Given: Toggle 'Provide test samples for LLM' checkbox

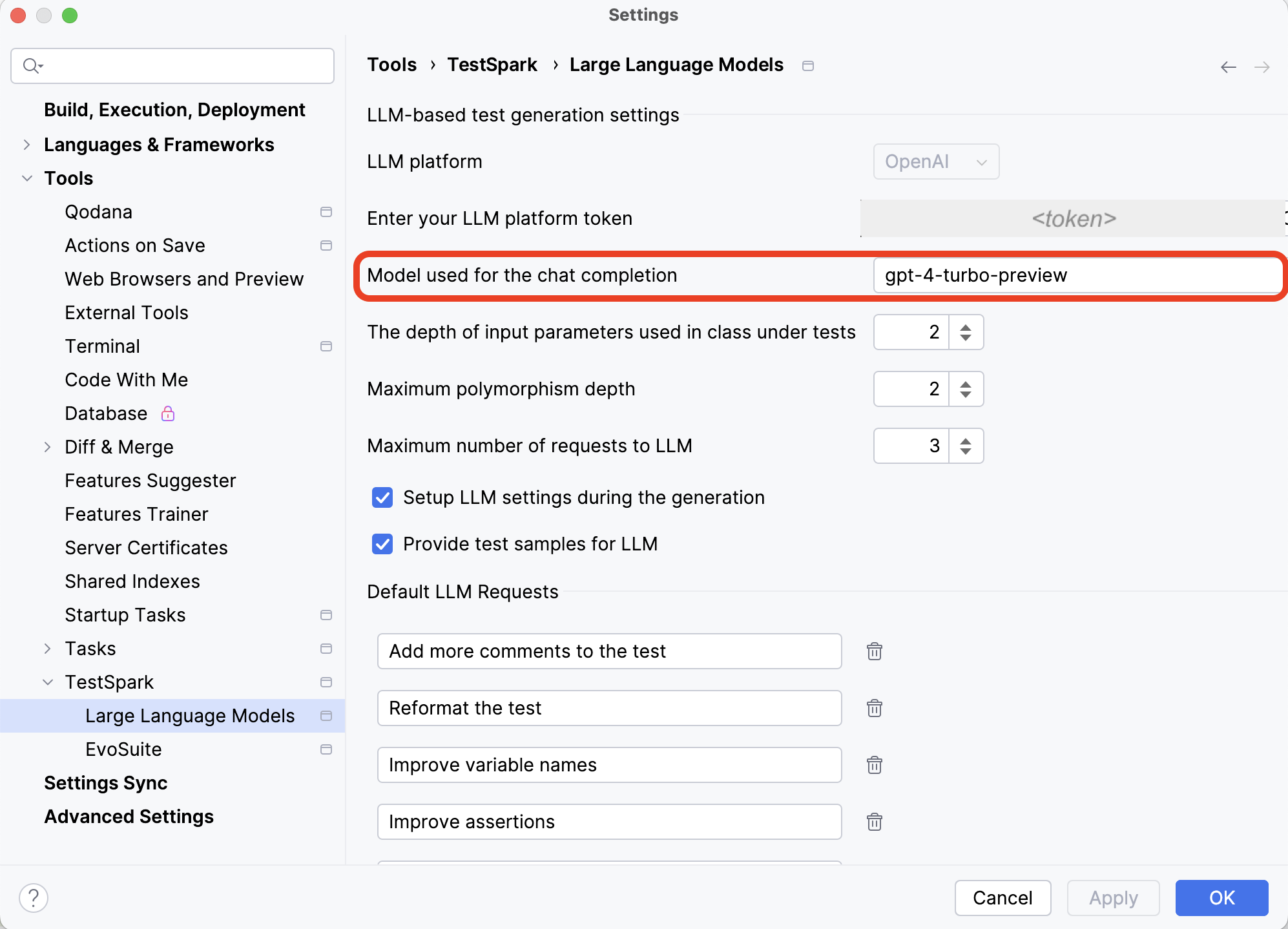Looking at the screenshot, I should 382,544.
